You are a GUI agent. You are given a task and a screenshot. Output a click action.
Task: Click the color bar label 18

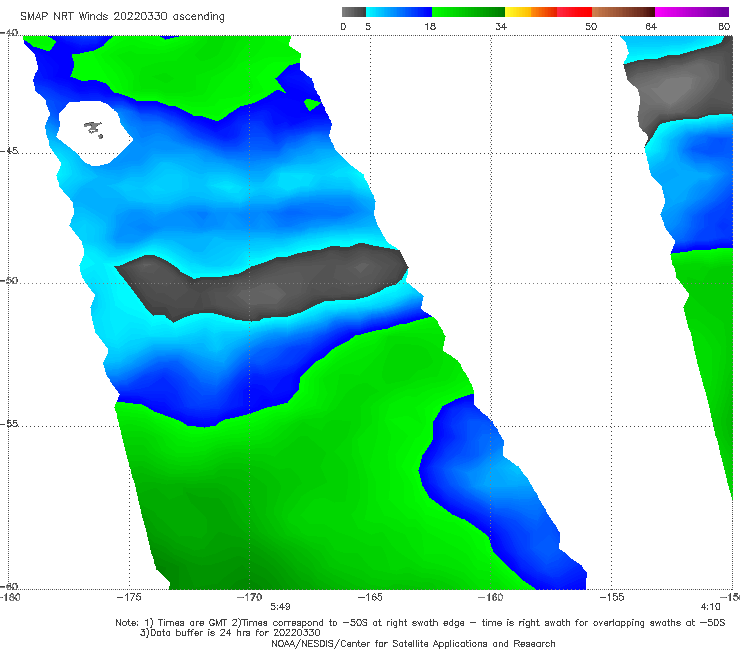click(430, 26)
